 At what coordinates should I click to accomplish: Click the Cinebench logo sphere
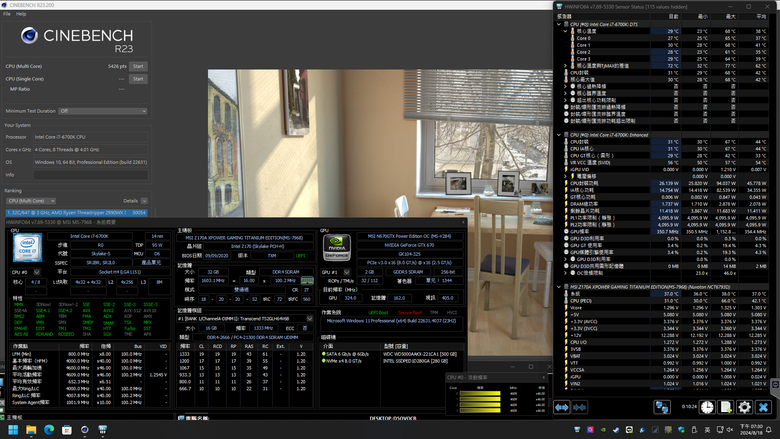tap(29, 35)
